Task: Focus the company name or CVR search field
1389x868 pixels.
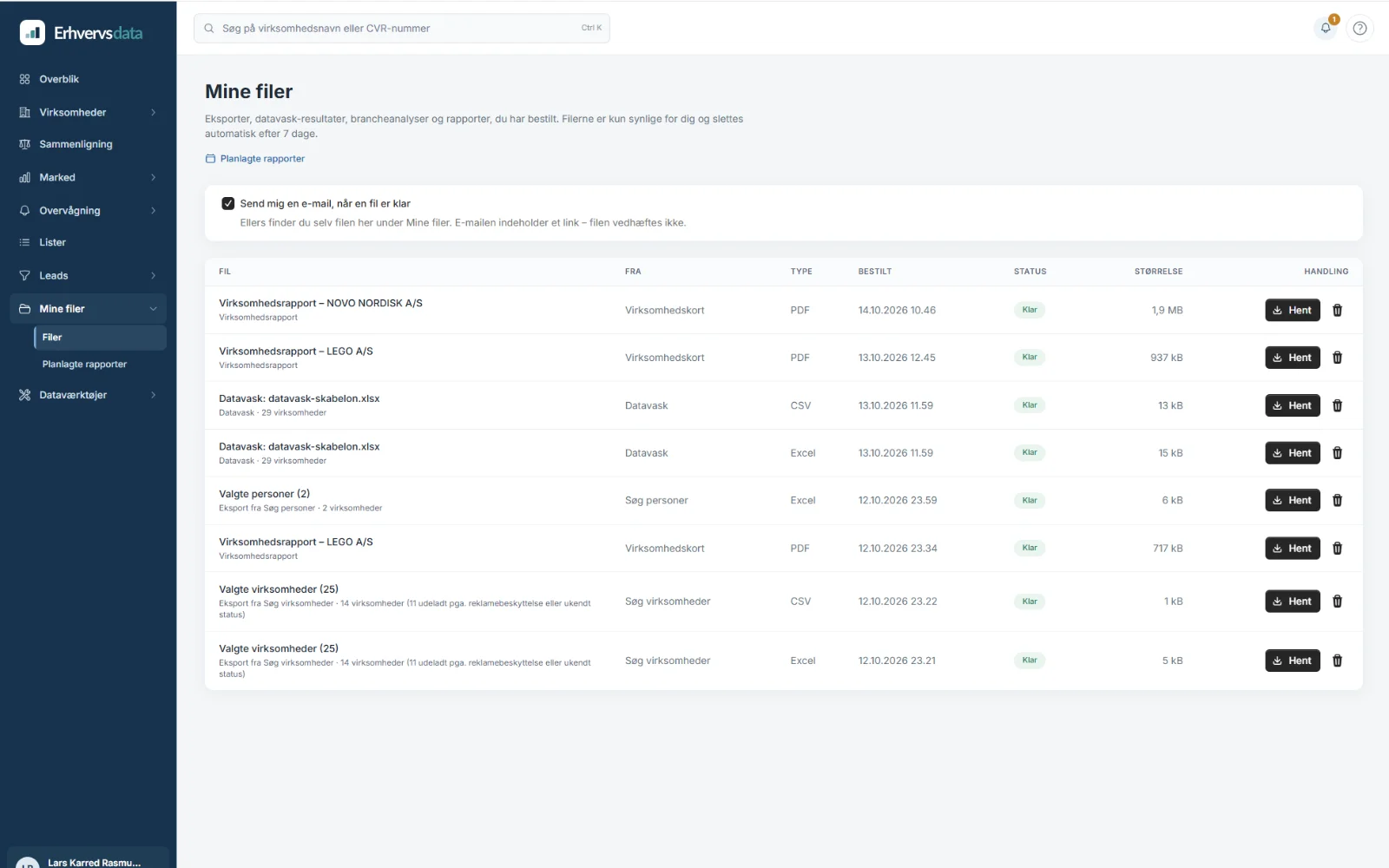Action: click(x=401, y=28)
